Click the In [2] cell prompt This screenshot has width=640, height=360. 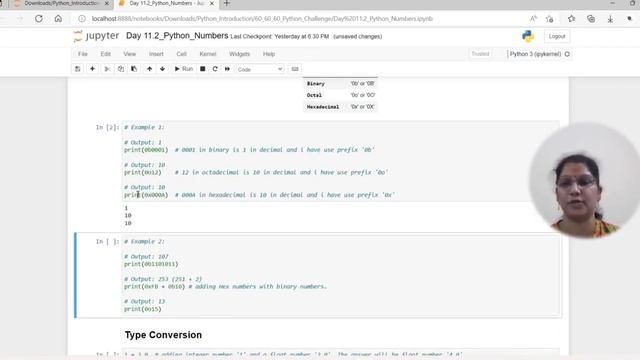[x=107, y=128]
